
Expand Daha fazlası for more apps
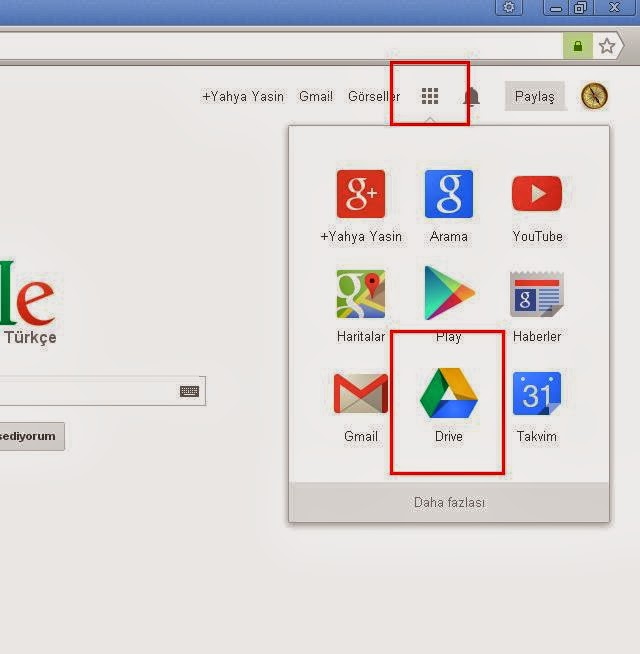pyautogui.click(x=449, y=502)
